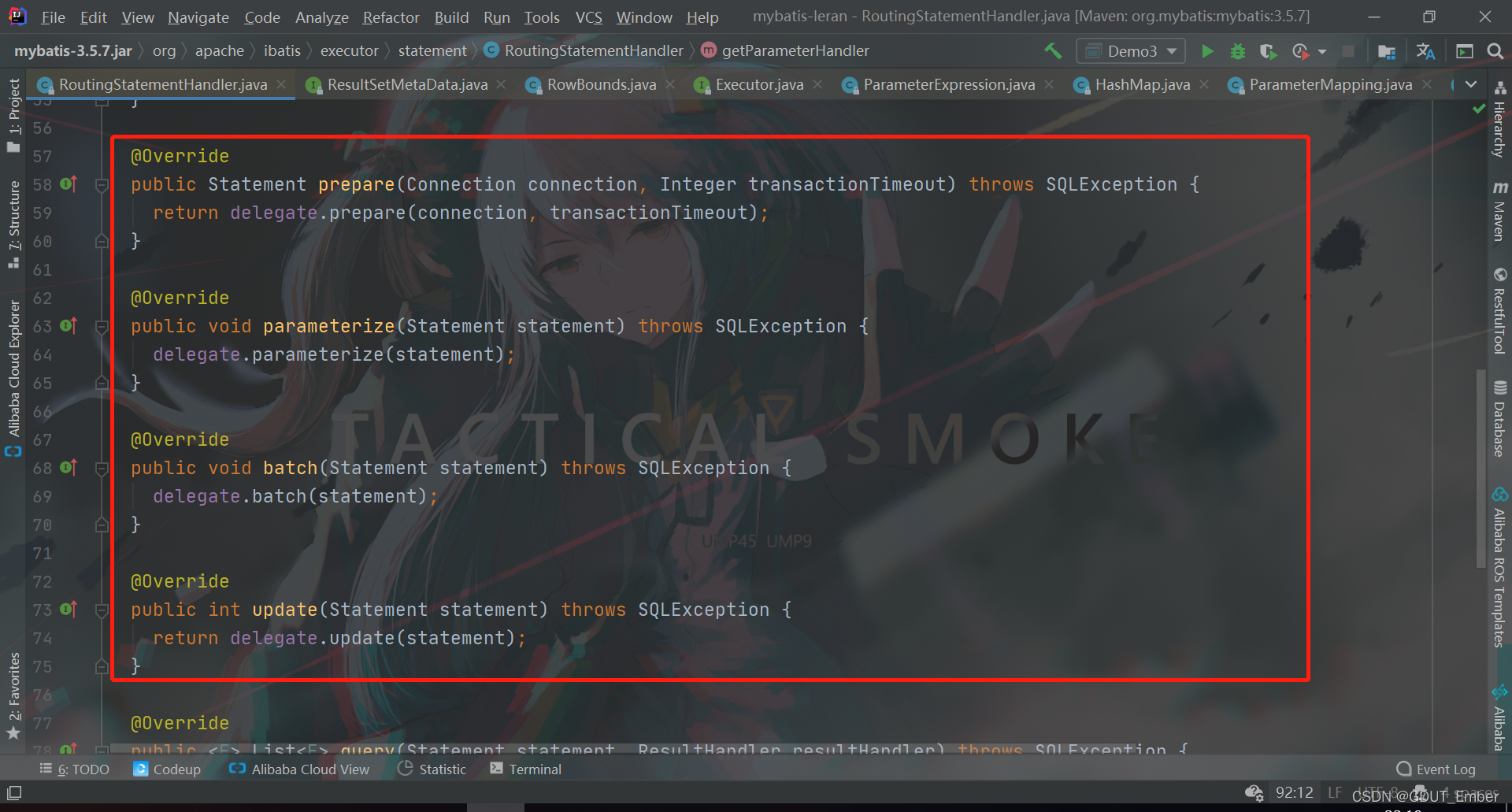Switch to Executor.java tab

coord(759,84)
